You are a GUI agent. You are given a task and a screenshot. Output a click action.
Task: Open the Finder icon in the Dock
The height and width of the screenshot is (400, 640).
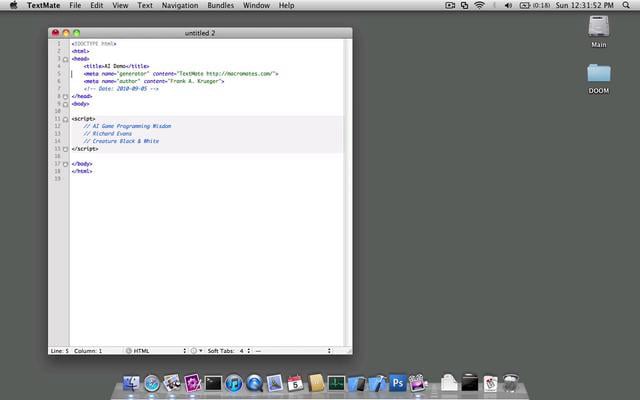click(x=131, y=384)
